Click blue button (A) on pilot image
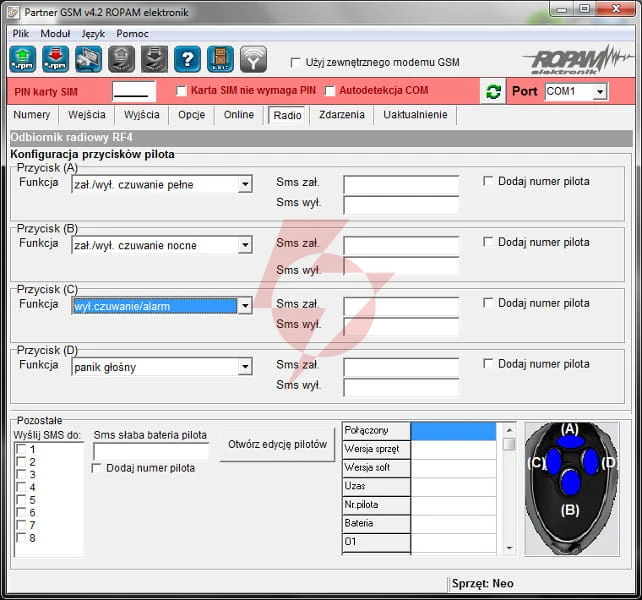The image size is (642, 600). [570, 442]
